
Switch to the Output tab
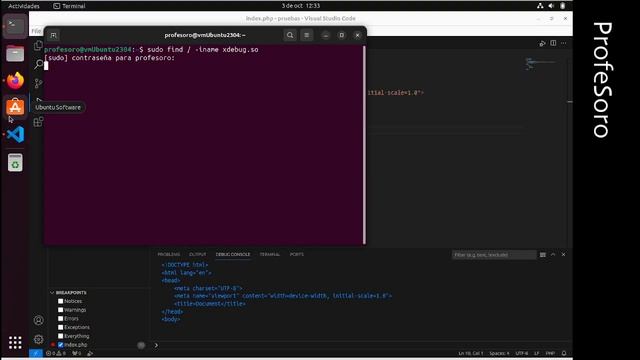pyautogui.click(x=198, y=255)
